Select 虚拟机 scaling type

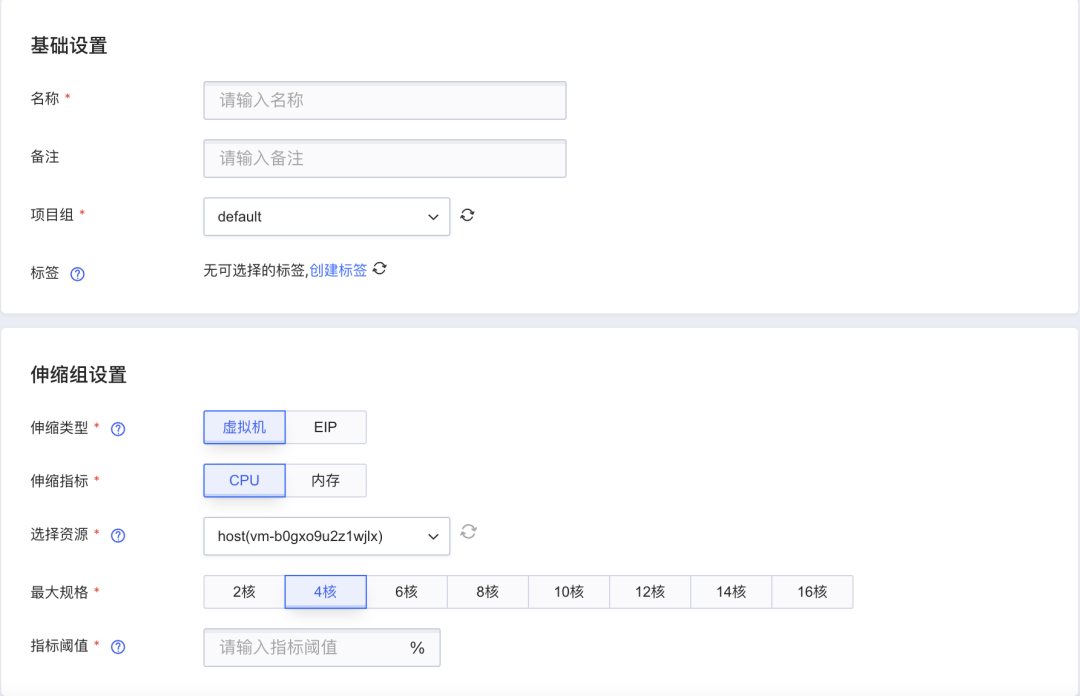tap(245, 427)
